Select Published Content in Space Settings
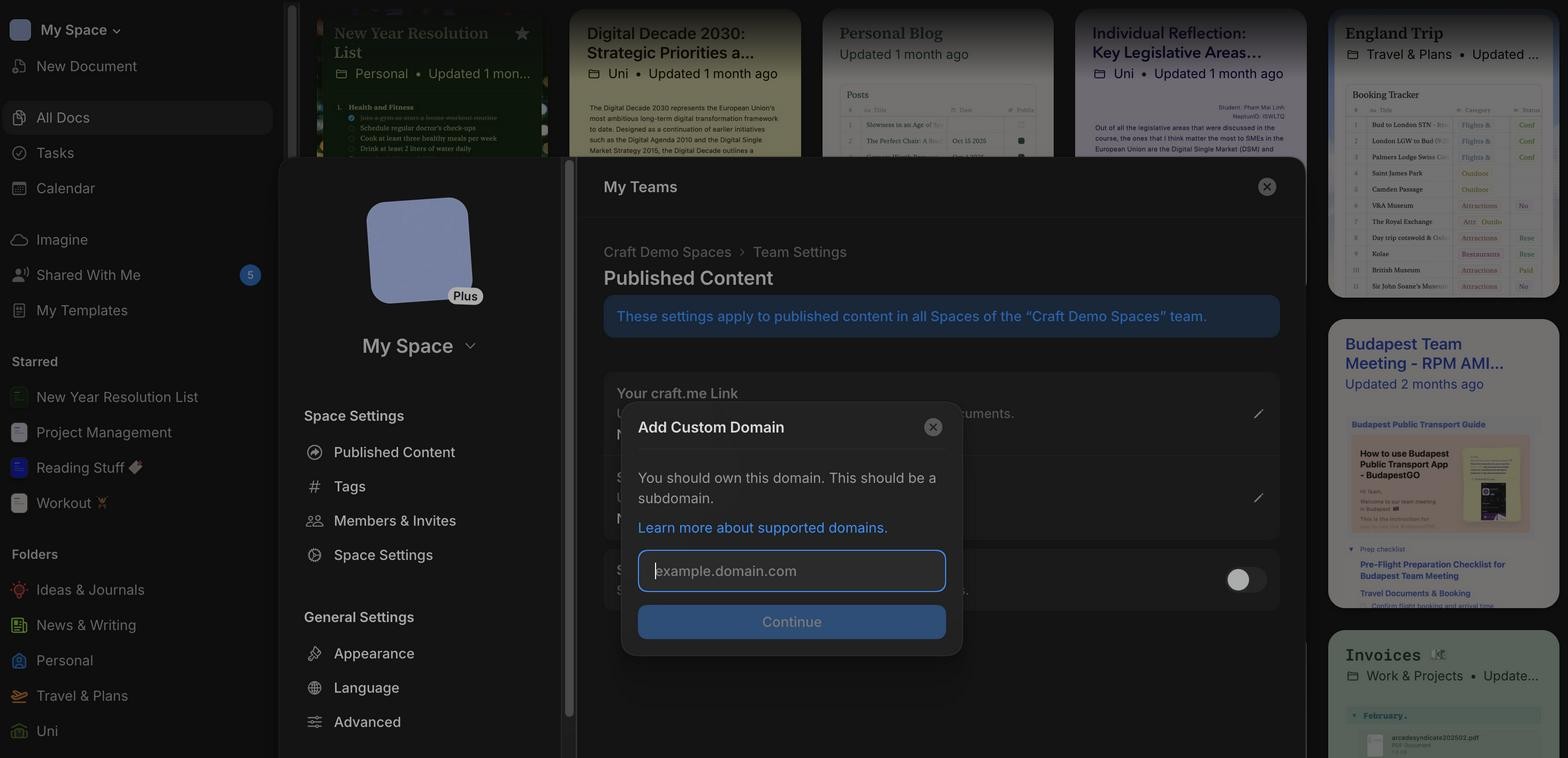Screen dimensions: 1568x758 [x=393, y=453]
